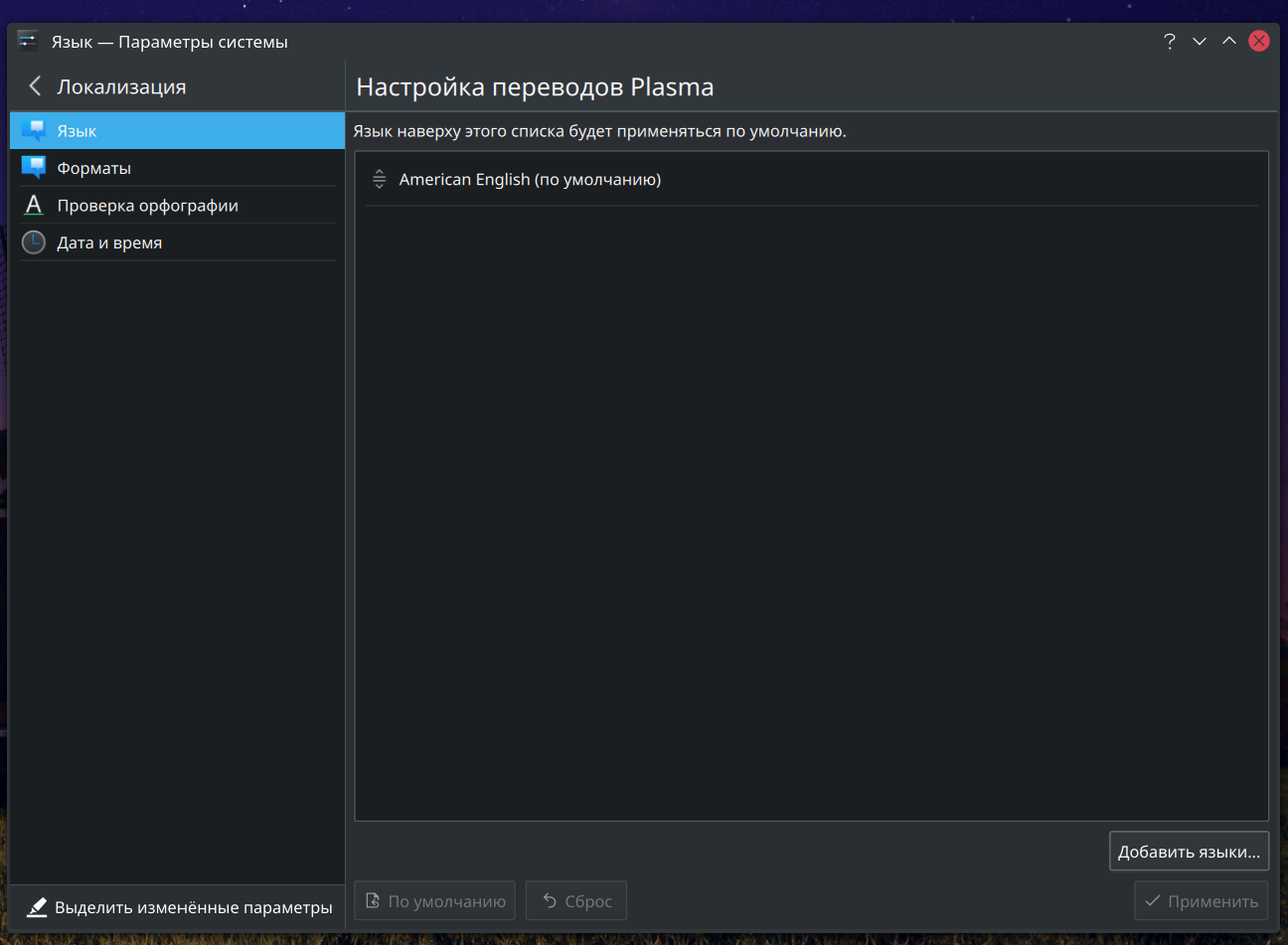Click the Применить button
The width and height of the screenshot is (1288, 945).
tap(1201, 901)
